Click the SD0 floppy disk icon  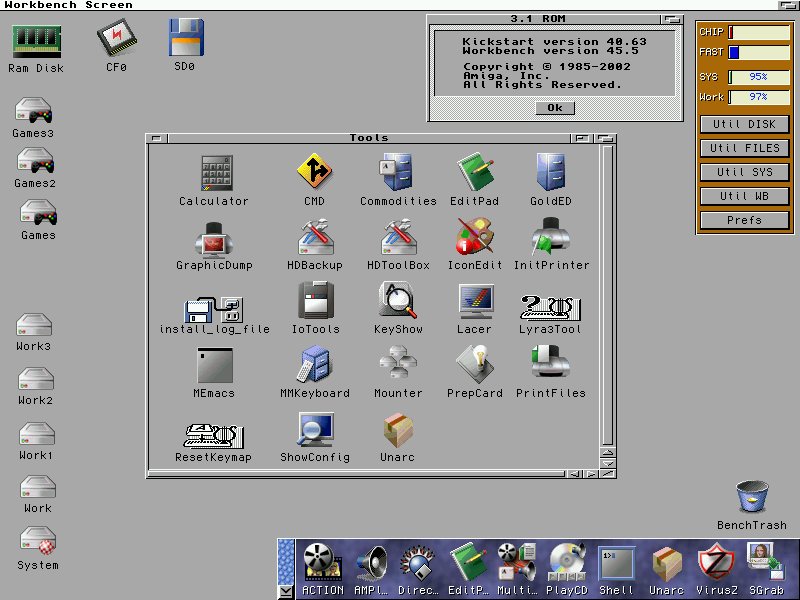coord(186,37)
